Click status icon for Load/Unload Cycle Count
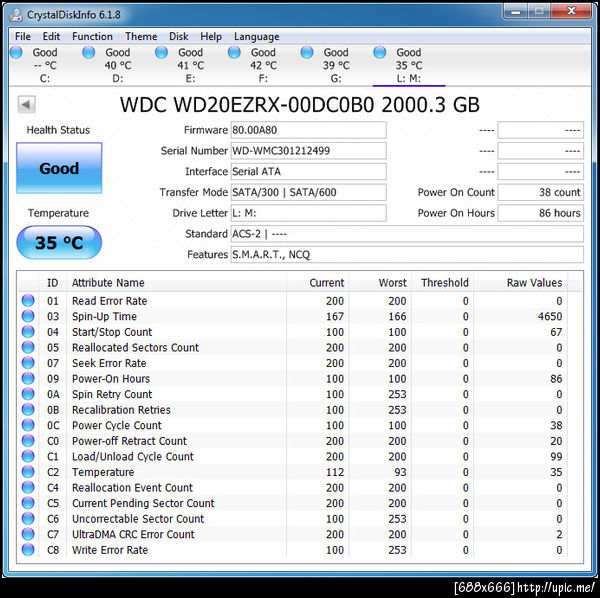Screen dimensions: 600x598 click(28, 456)
